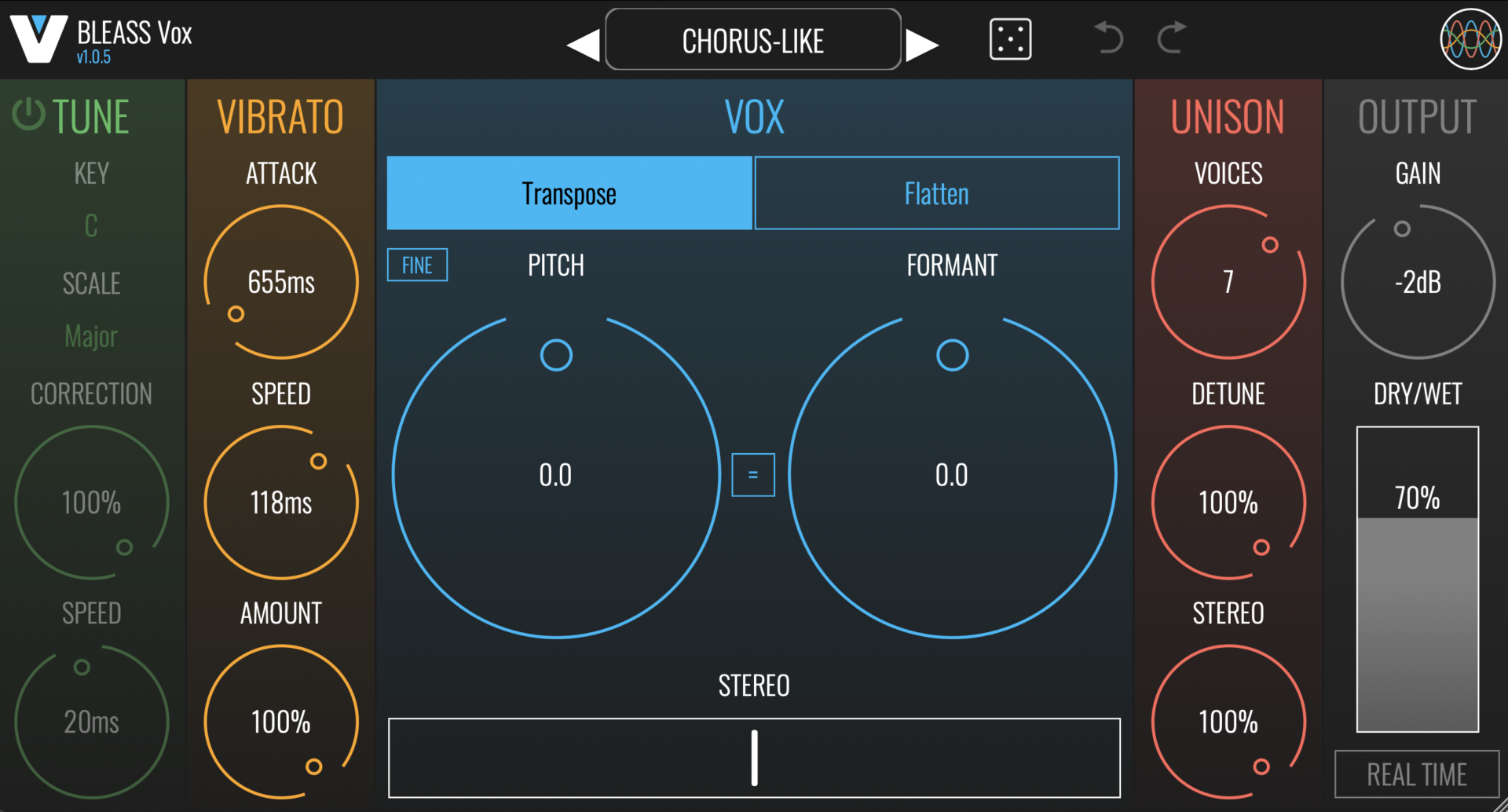Switch to the Transpose tab
Image resolution: width=1508 pixels, height=812 pixels.
tap(569, 194)
